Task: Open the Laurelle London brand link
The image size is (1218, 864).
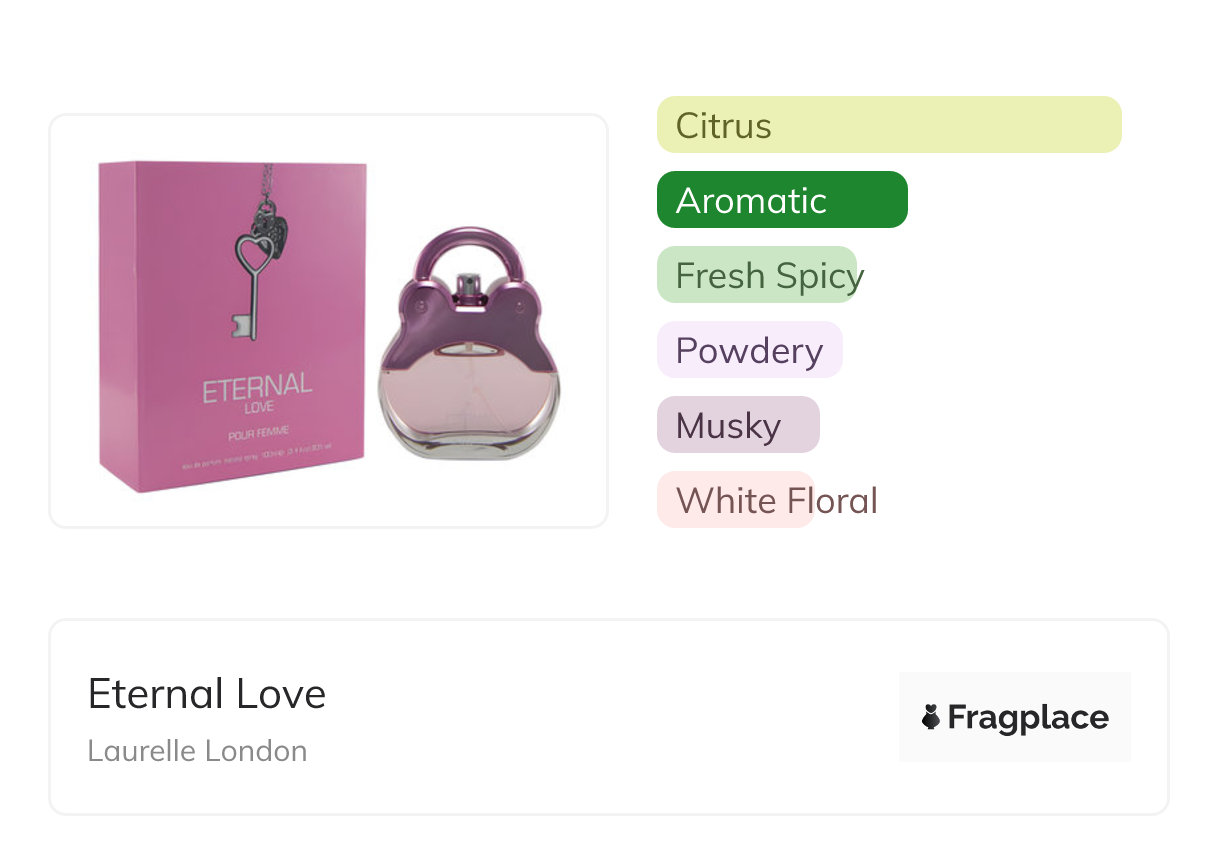Action: [x=197, y=751]
